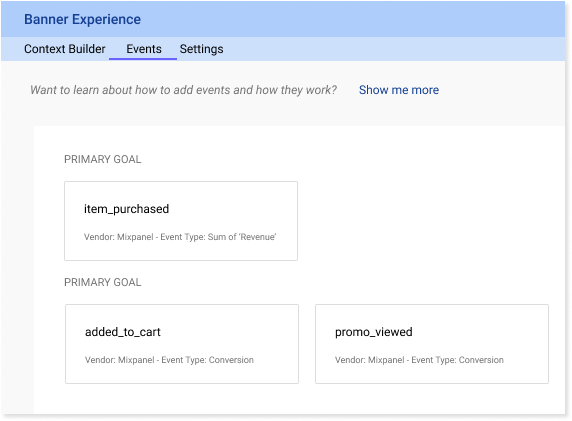Click the vendor line under added_to_cart
The width and height of the screenshot is (572, 421).
[169, 360]
